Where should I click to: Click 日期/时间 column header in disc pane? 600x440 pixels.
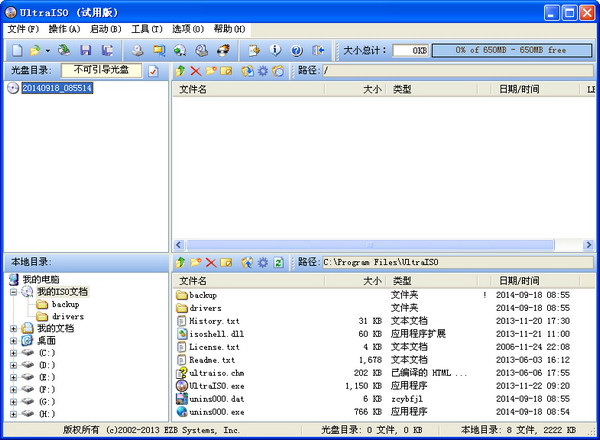pyautogui.click(x=520, y=90)
